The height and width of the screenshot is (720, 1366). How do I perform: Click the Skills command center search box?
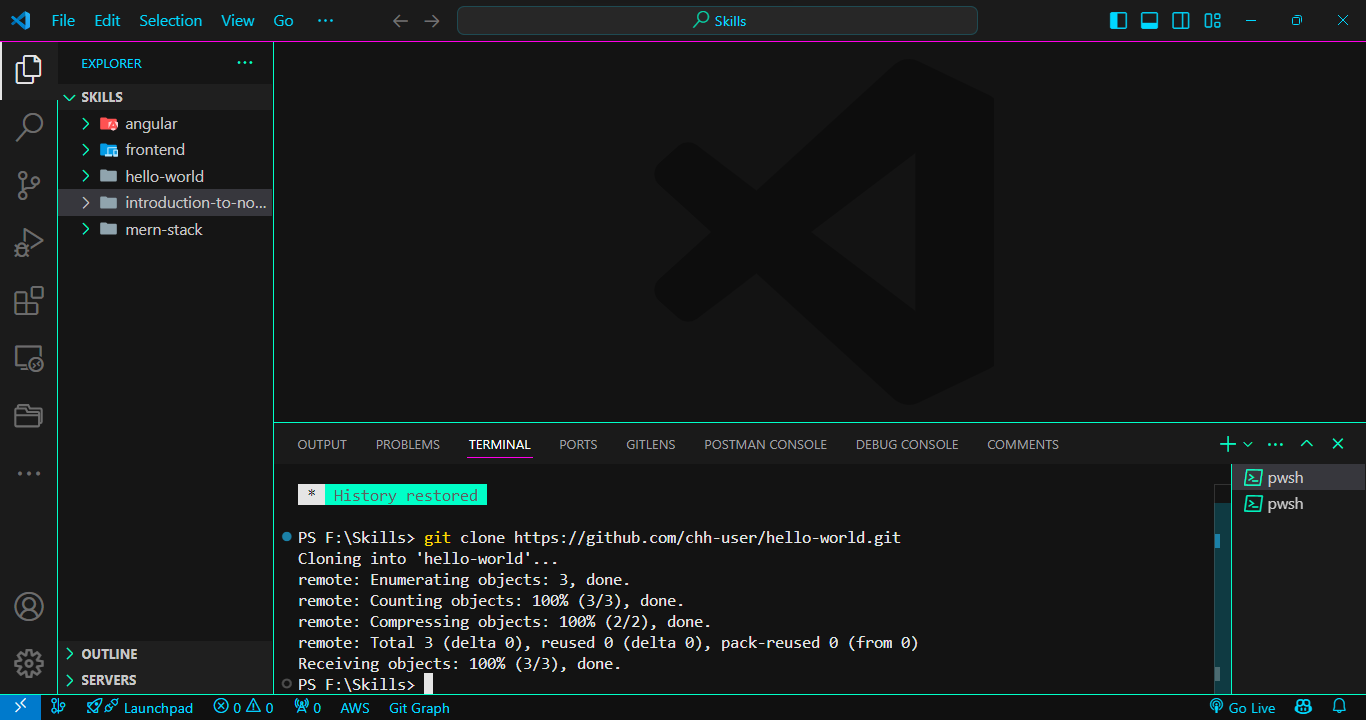pyautogui.click(x=717, y=21)
